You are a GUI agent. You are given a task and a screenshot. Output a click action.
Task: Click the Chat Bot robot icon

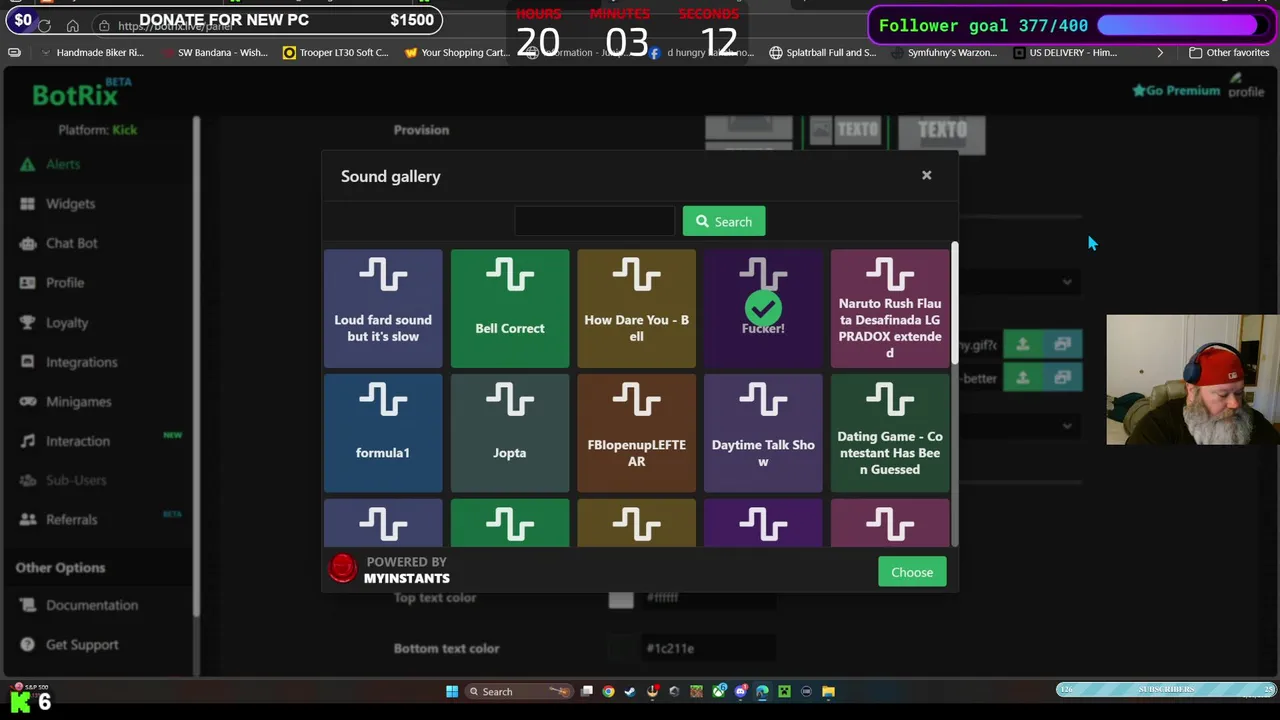click(x=27, y=243)
